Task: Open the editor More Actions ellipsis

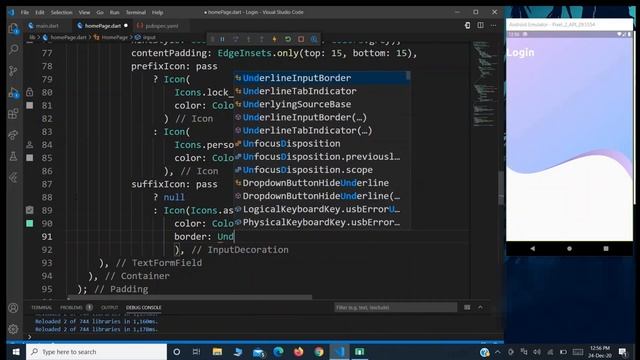Action: [493, 25]
